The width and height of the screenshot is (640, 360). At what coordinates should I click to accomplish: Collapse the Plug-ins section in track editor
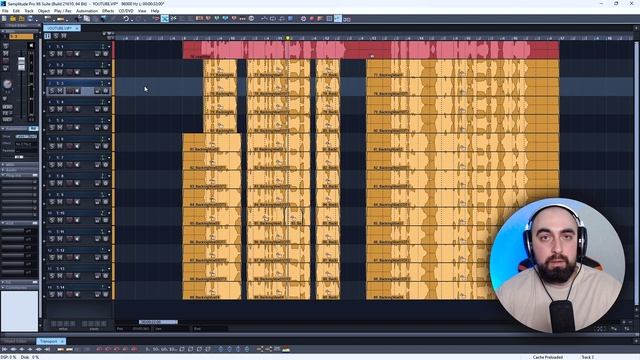3,175
